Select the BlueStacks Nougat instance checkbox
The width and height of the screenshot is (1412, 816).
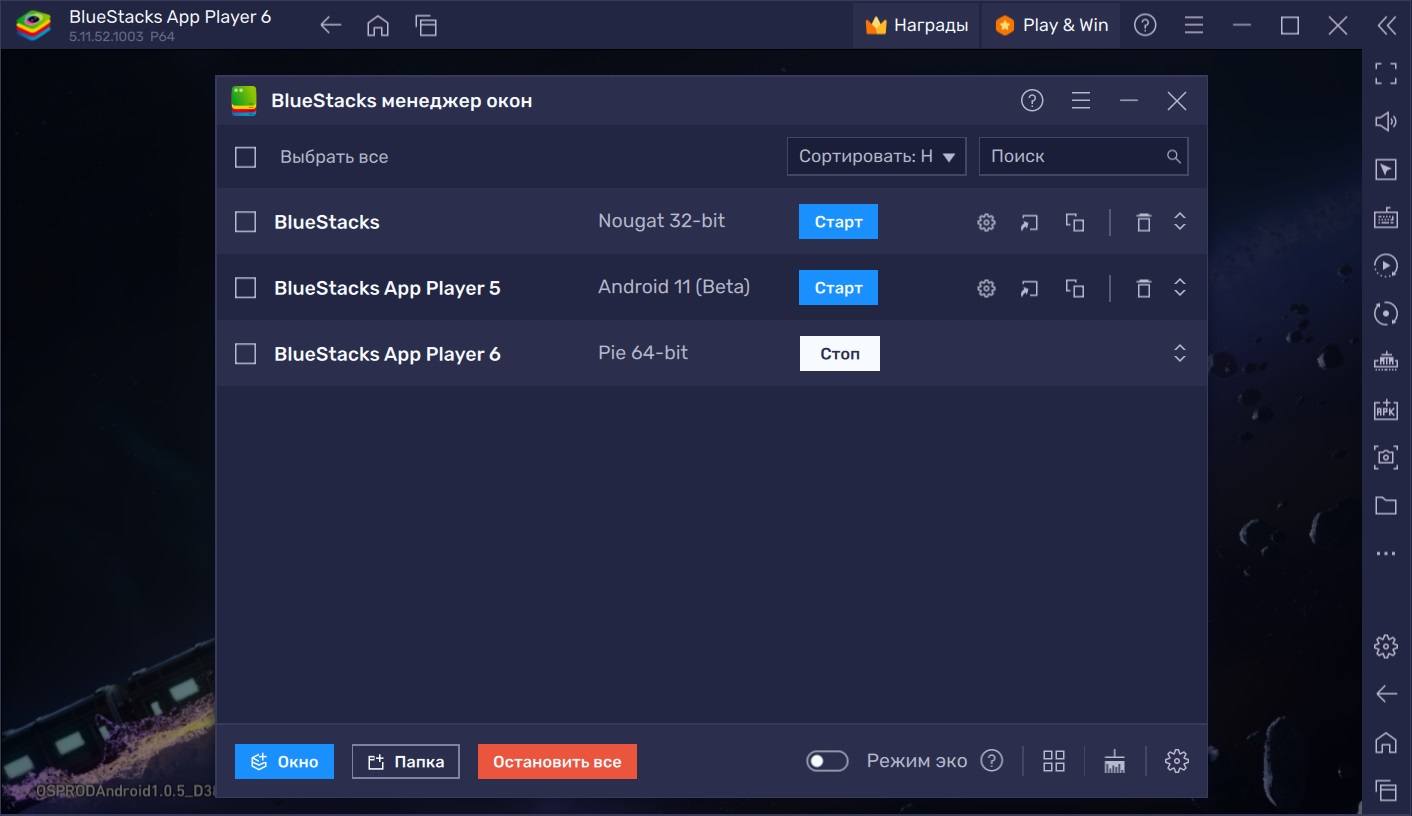(245, 222)
